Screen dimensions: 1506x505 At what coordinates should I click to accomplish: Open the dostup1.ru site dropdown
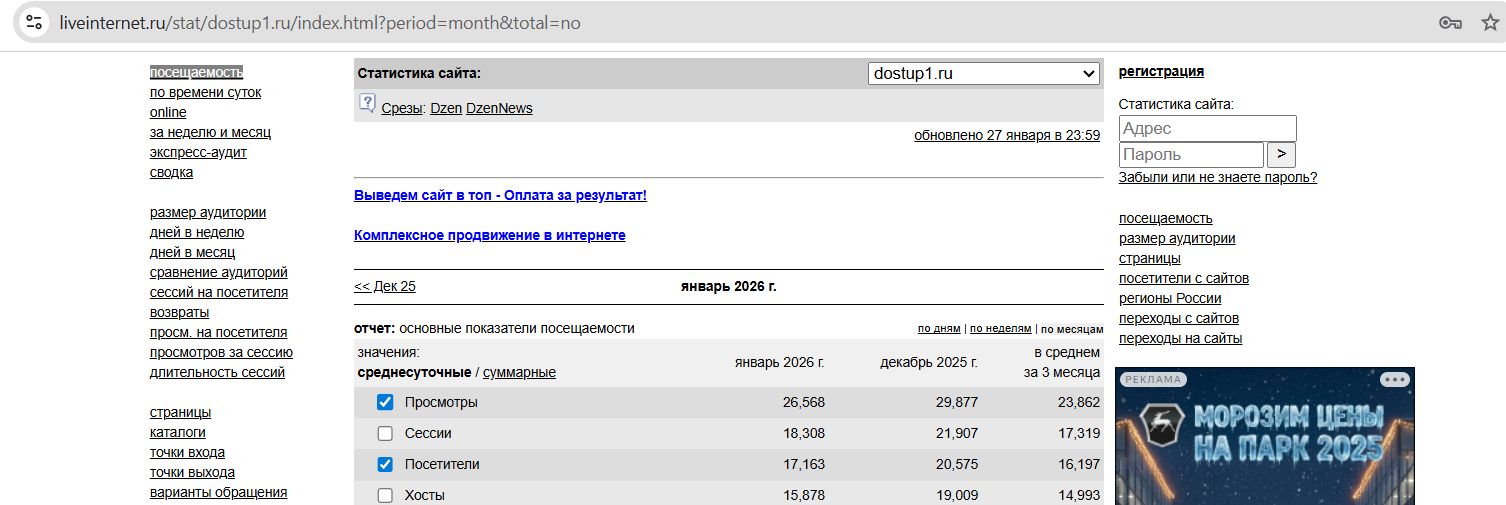984,74
